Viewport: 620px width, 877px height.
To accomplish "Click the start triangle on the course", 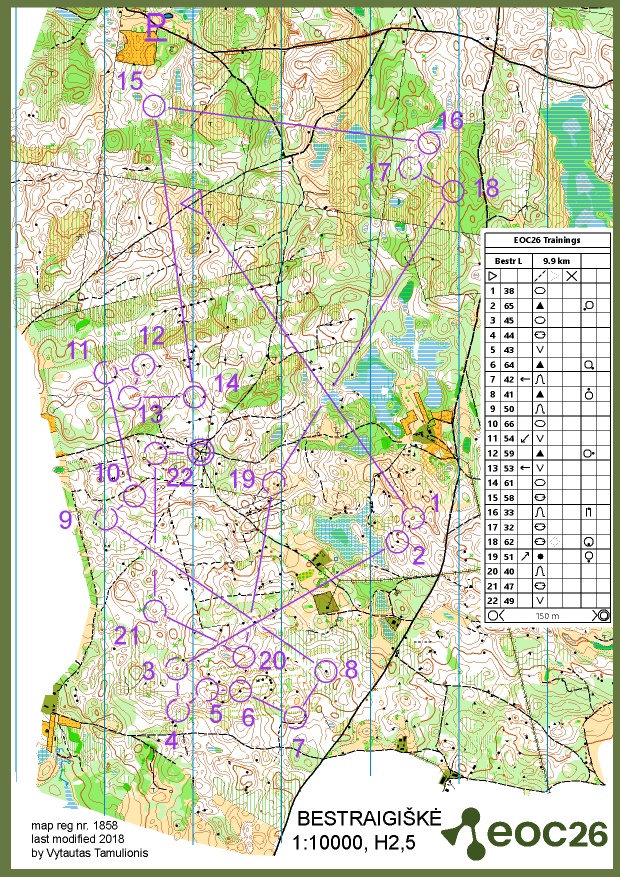I will tap(196, 202).
